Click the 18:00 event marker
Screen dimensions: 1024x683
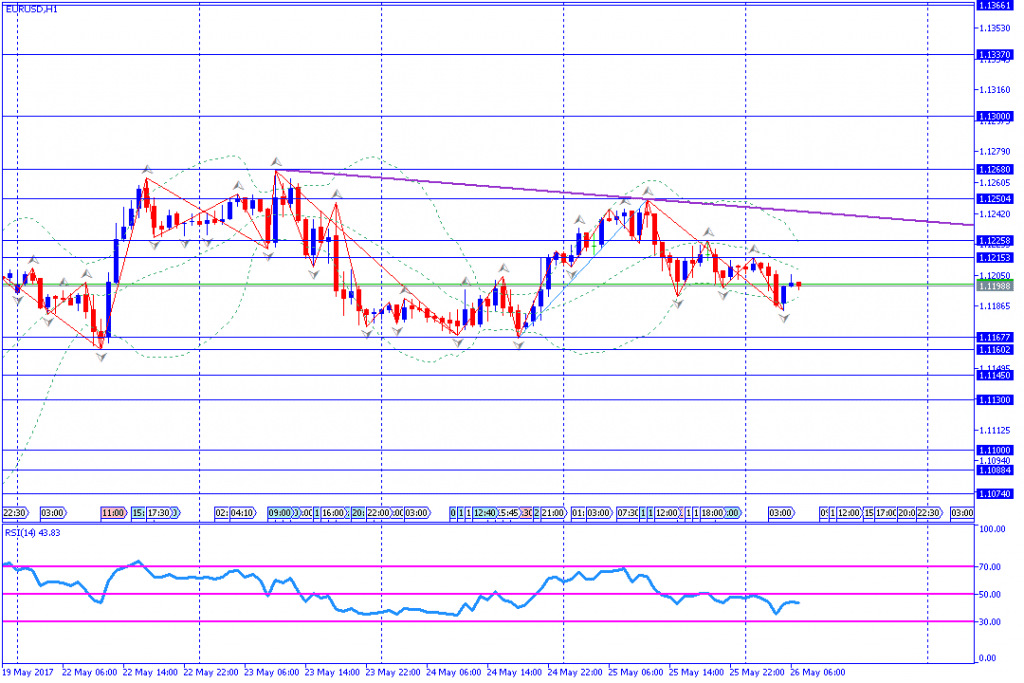pyautogui.click(x=713, y=513)
